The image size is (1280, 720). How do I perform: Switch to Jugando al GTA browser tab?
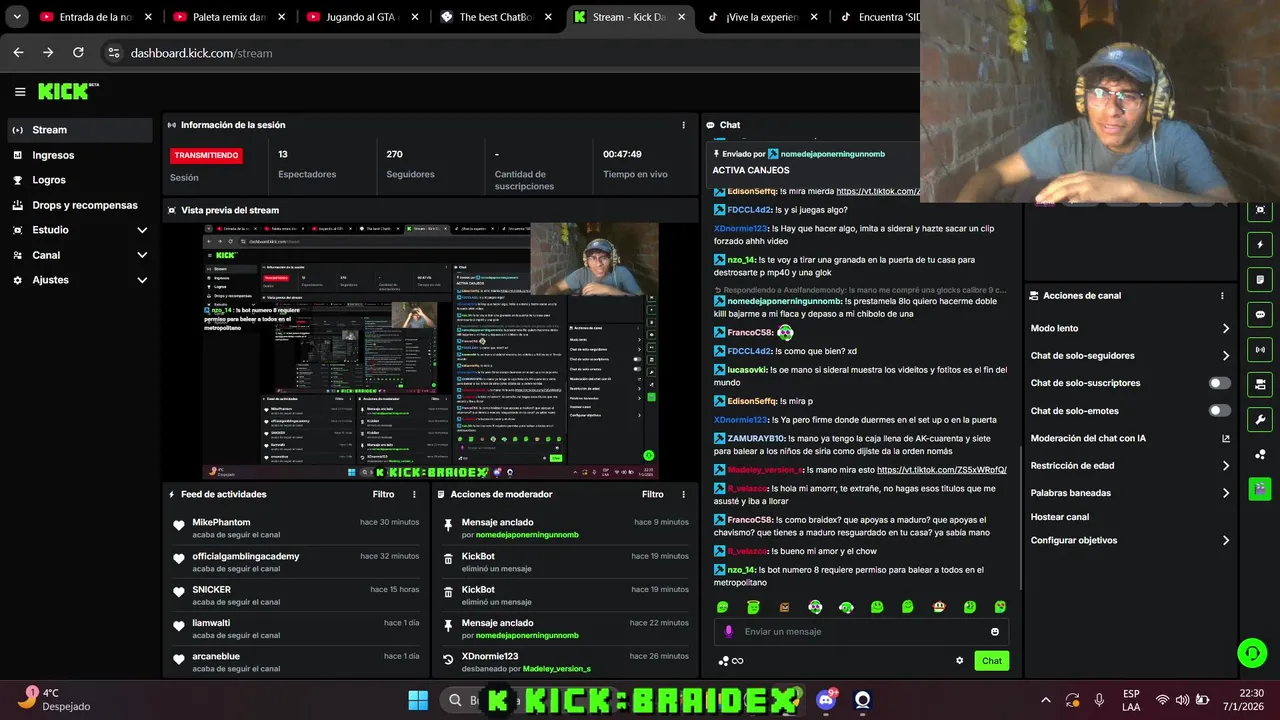[362, 17]
